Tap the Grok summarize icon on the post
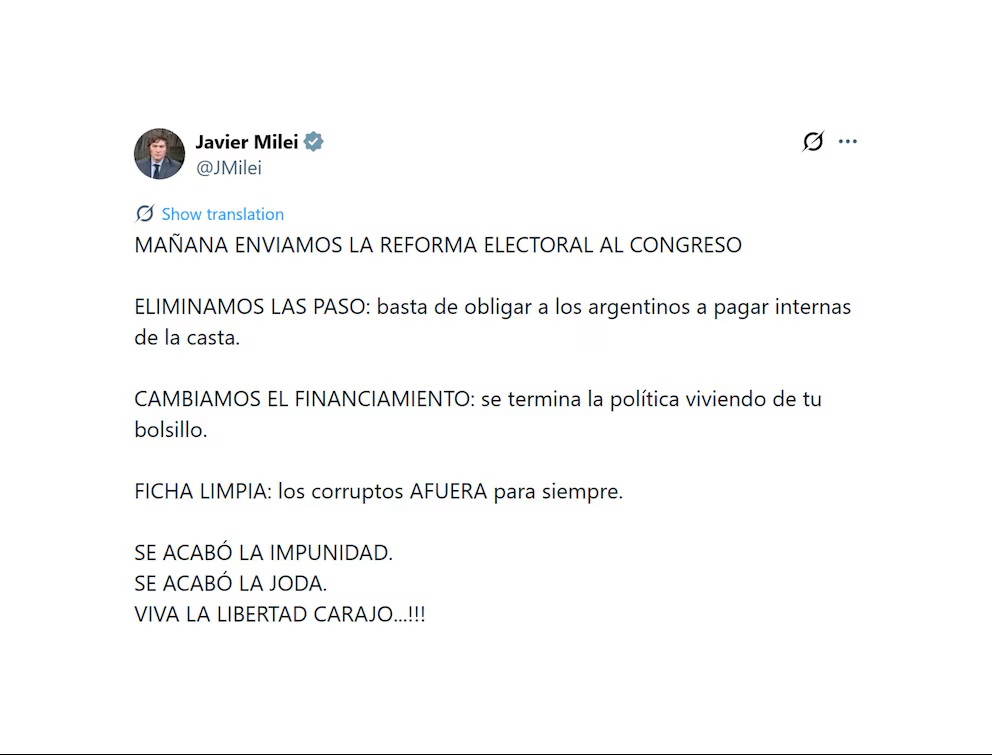 coord(812,142)
